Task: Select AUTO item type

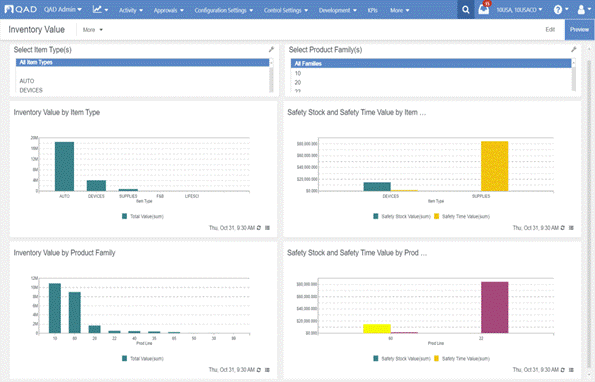Action: tap(27, 81)
